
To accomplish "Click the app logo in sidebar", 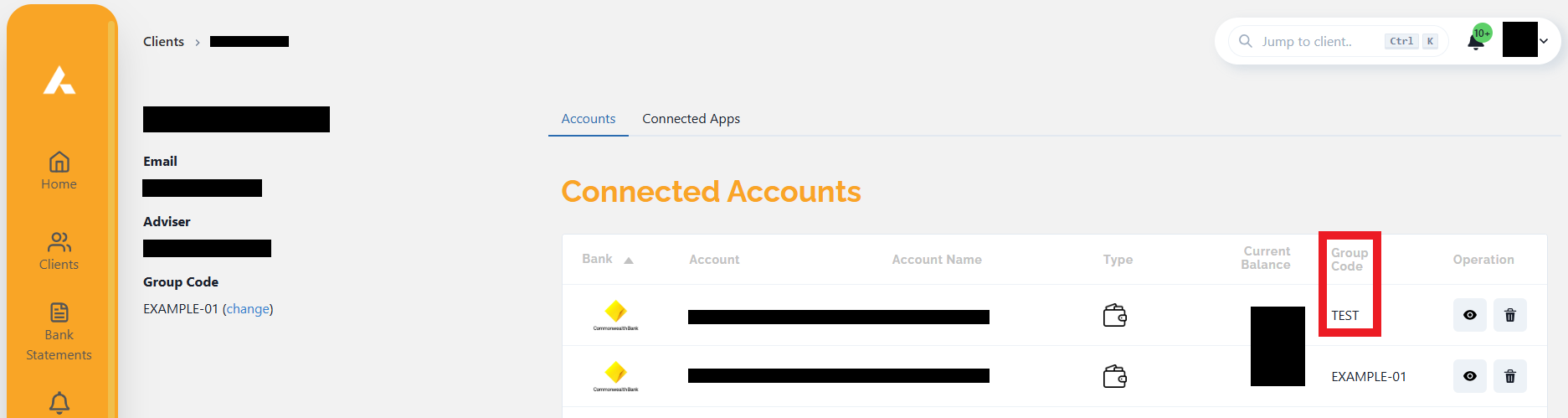I will (59, 80).
